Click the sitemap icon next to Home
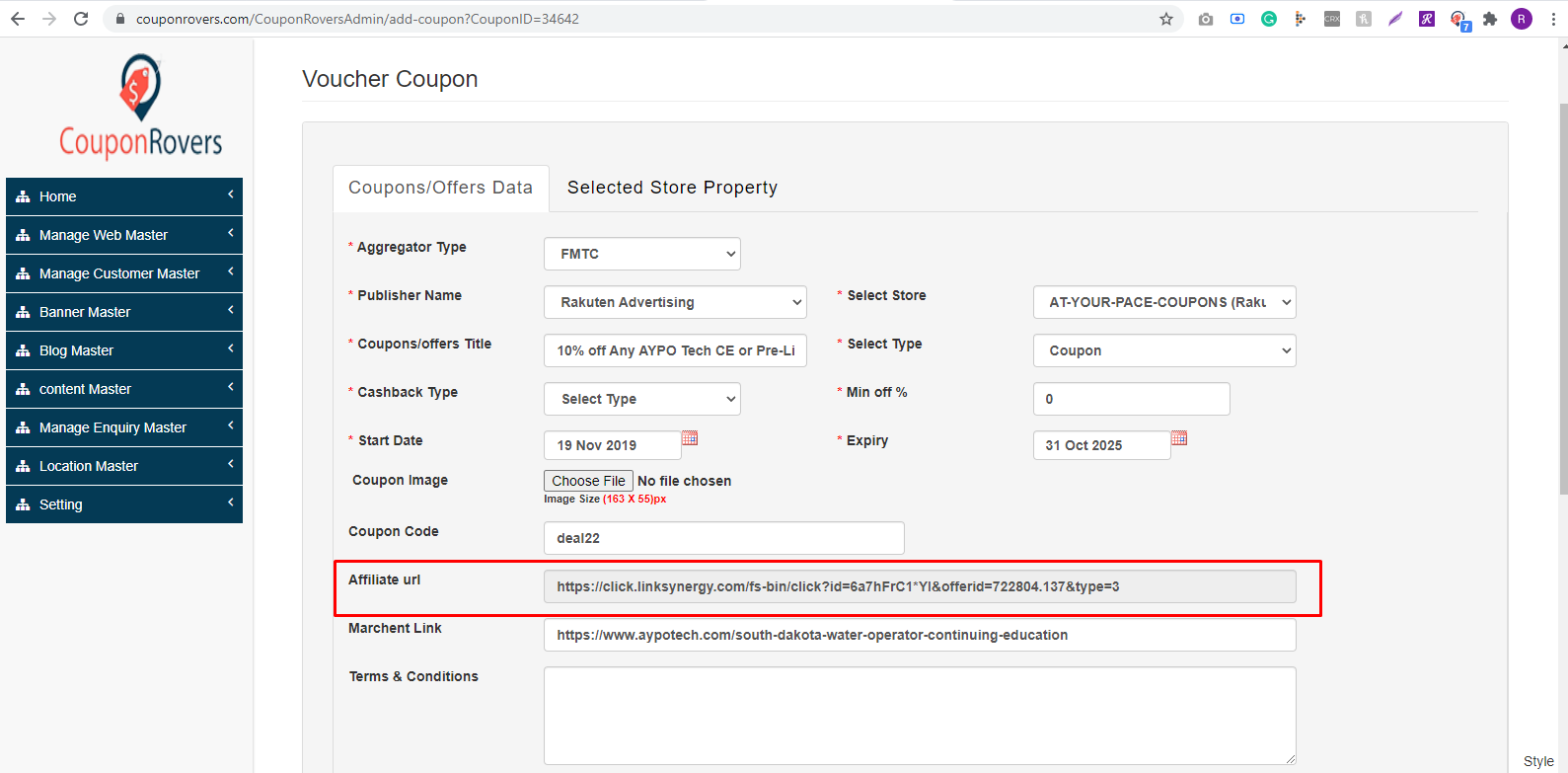Viewport: 1568px width, 773px height. pyautogui.click(x=23, y=196)
